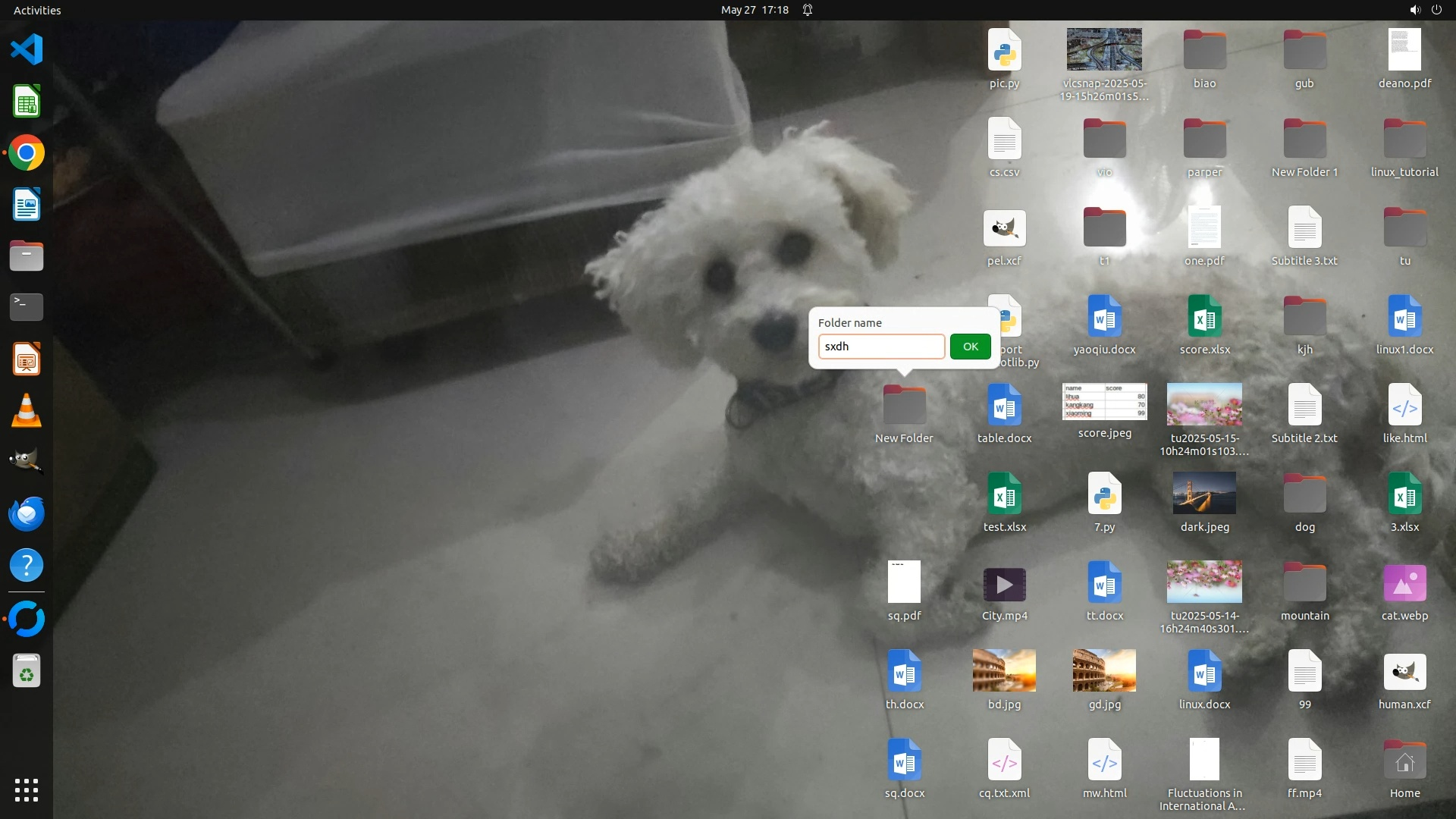Click the power icon in top bar
The height and width of the screenshot is (819, 1456).
[x=1436, y=10]
